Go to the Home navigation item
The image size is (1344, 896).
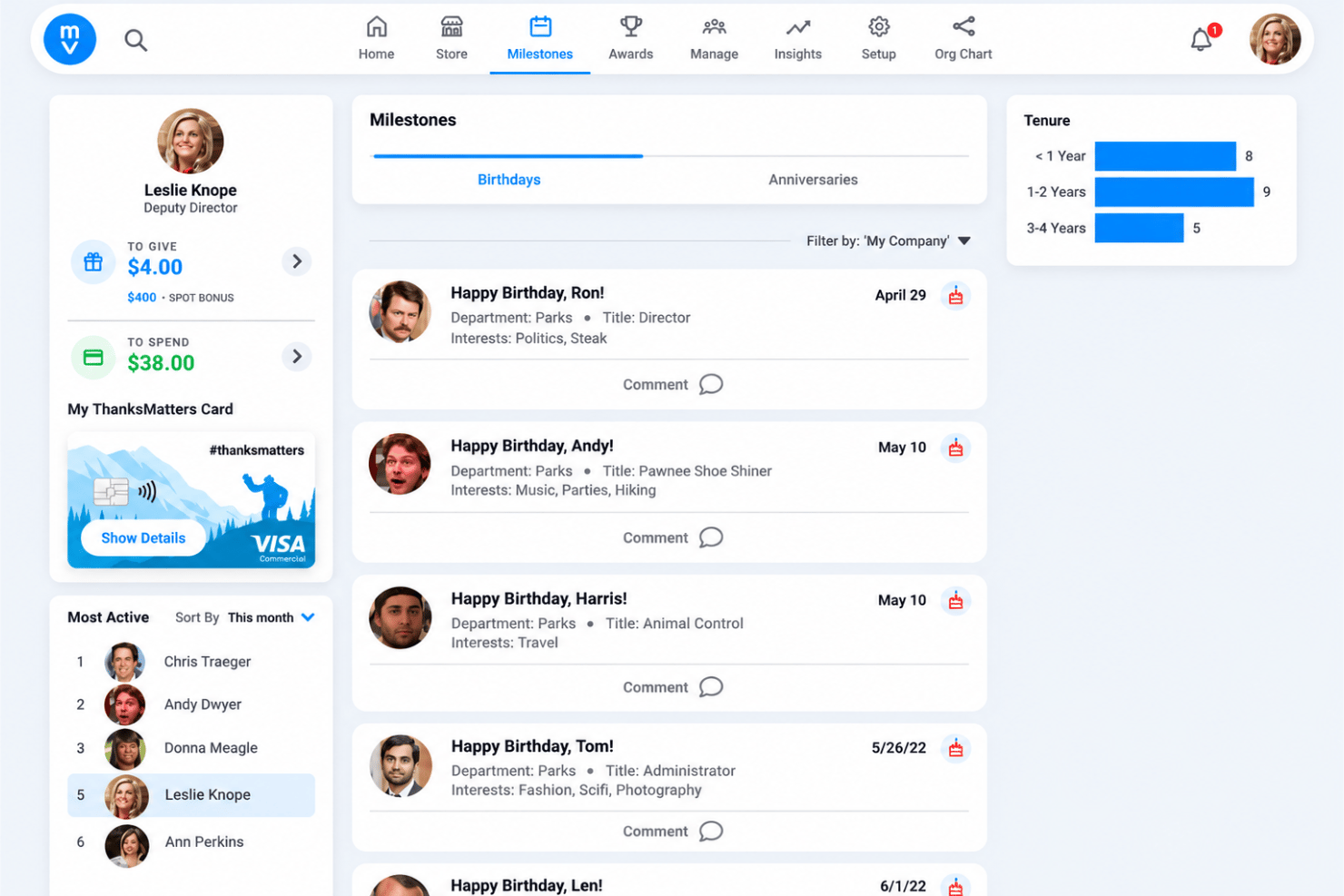(x=376, y=39)
